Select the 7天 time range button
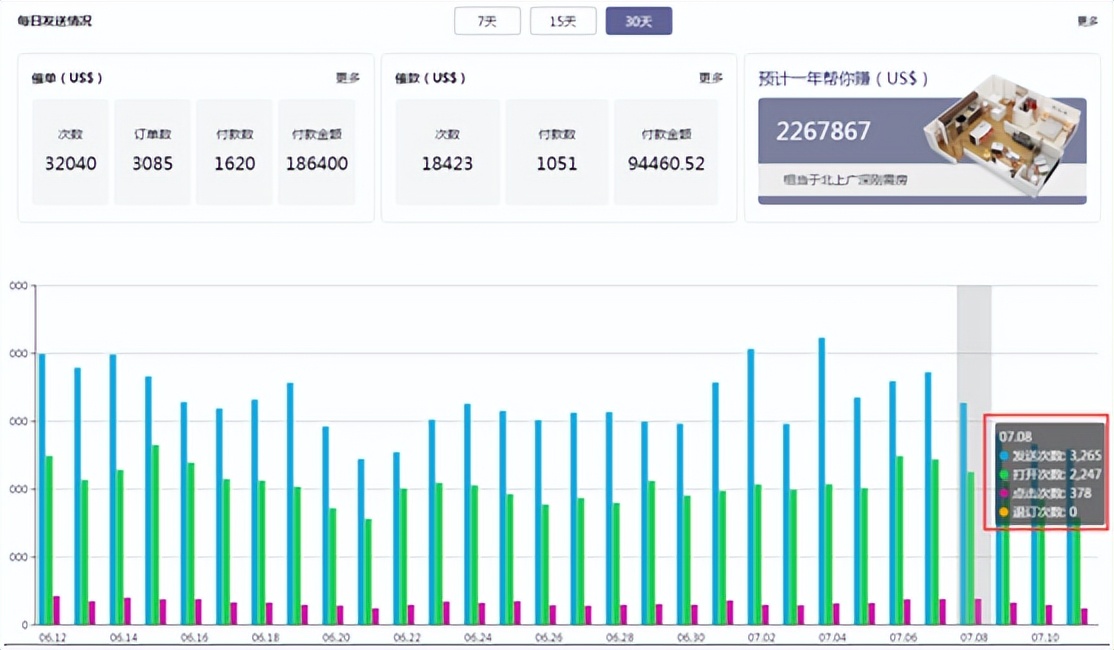The height and width of the screenshot is (650, 1114). click(x=487, y=21)
